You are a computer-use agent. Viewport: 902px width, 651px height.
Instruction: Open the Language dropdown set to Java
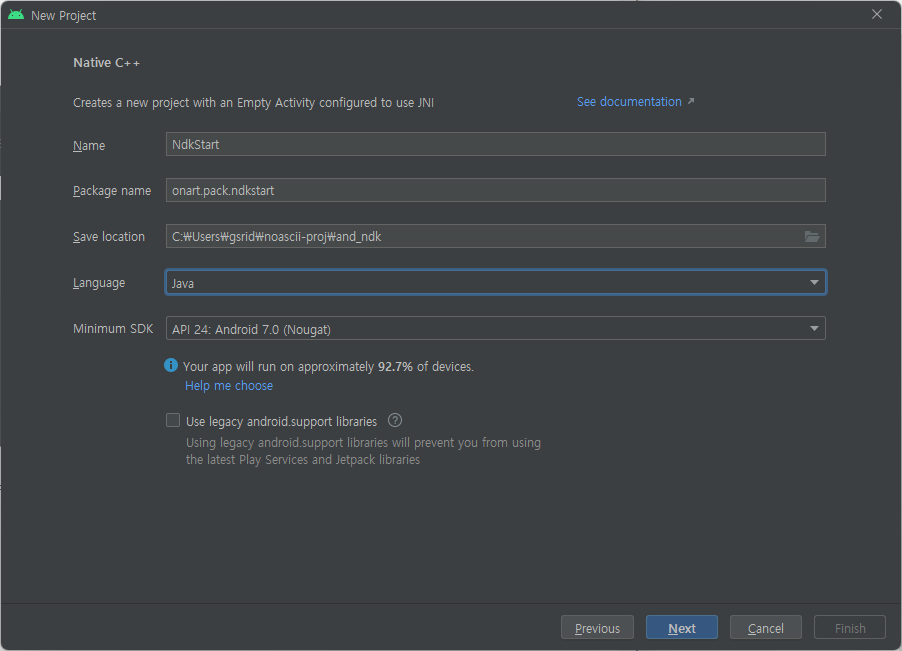(x=496, y=282)
